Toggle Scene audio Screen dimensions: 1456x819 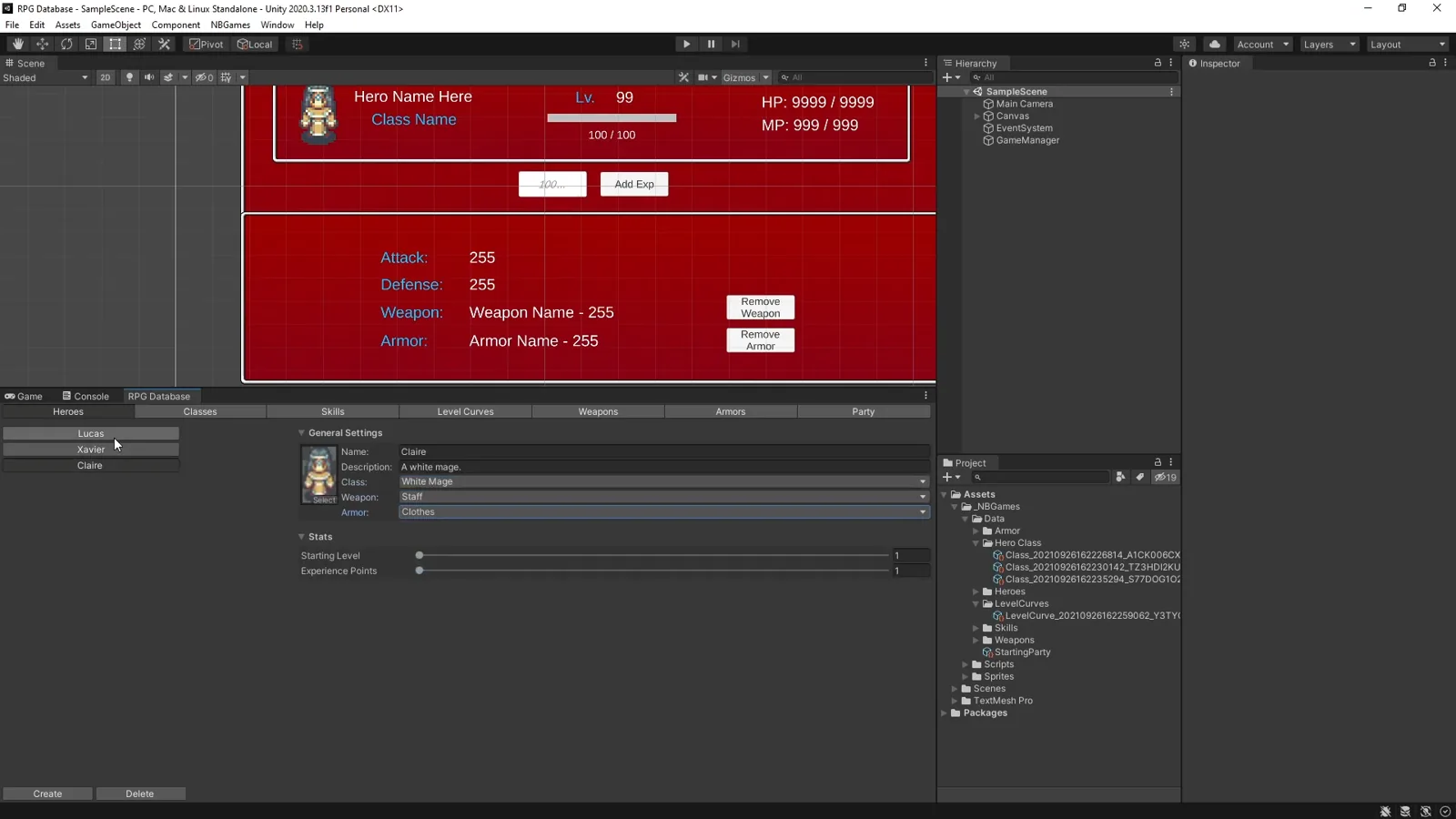pos(149,77)
